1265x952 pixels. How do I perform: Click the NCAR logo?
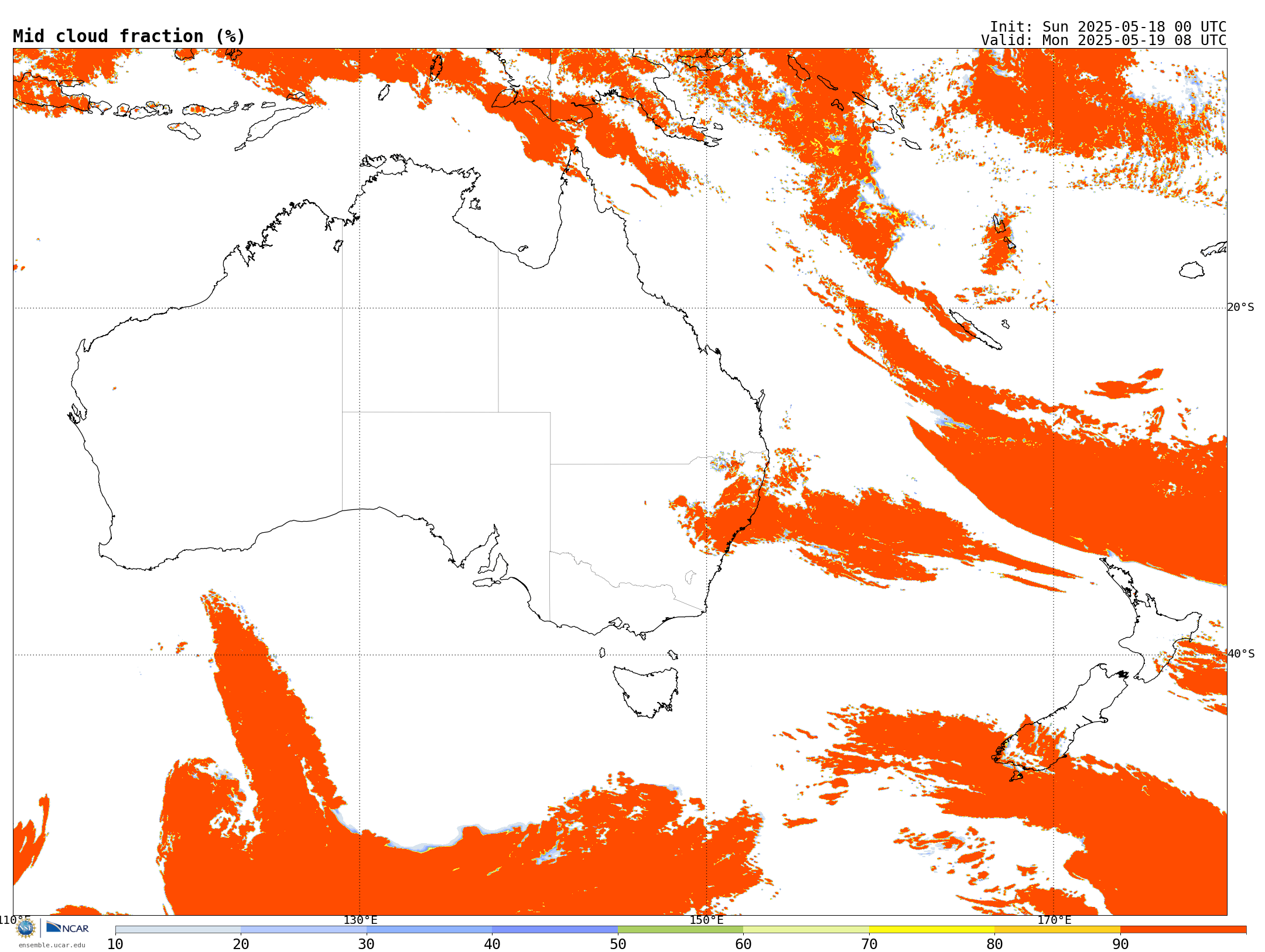(67, 927)
